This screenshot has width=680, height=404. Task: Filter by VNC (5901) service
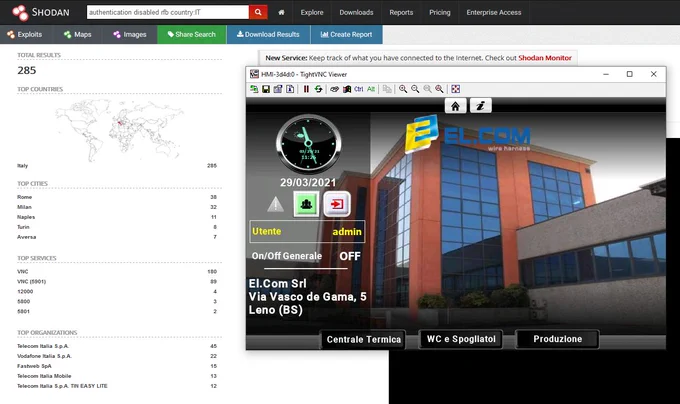tap(31, 281)
